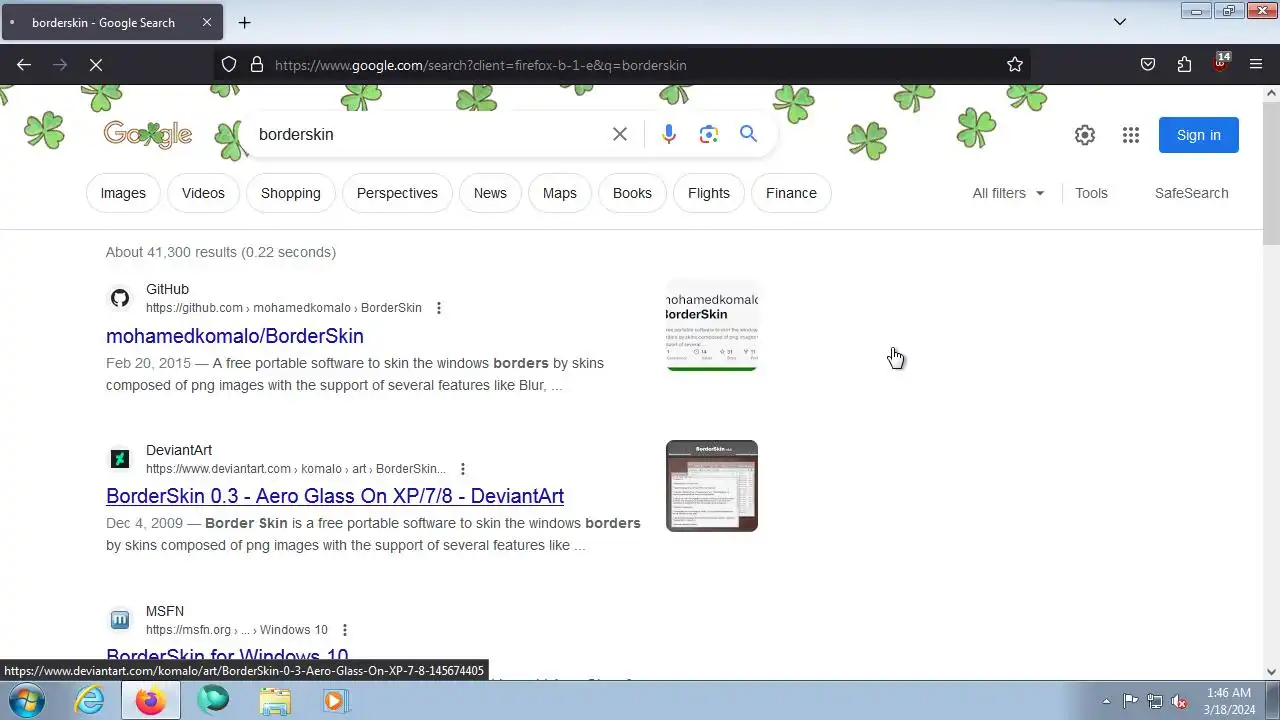The height and width of the screenshot is (720, 1280).
Task: Search by image with Google Lens
Action: (x=709, y=134)
